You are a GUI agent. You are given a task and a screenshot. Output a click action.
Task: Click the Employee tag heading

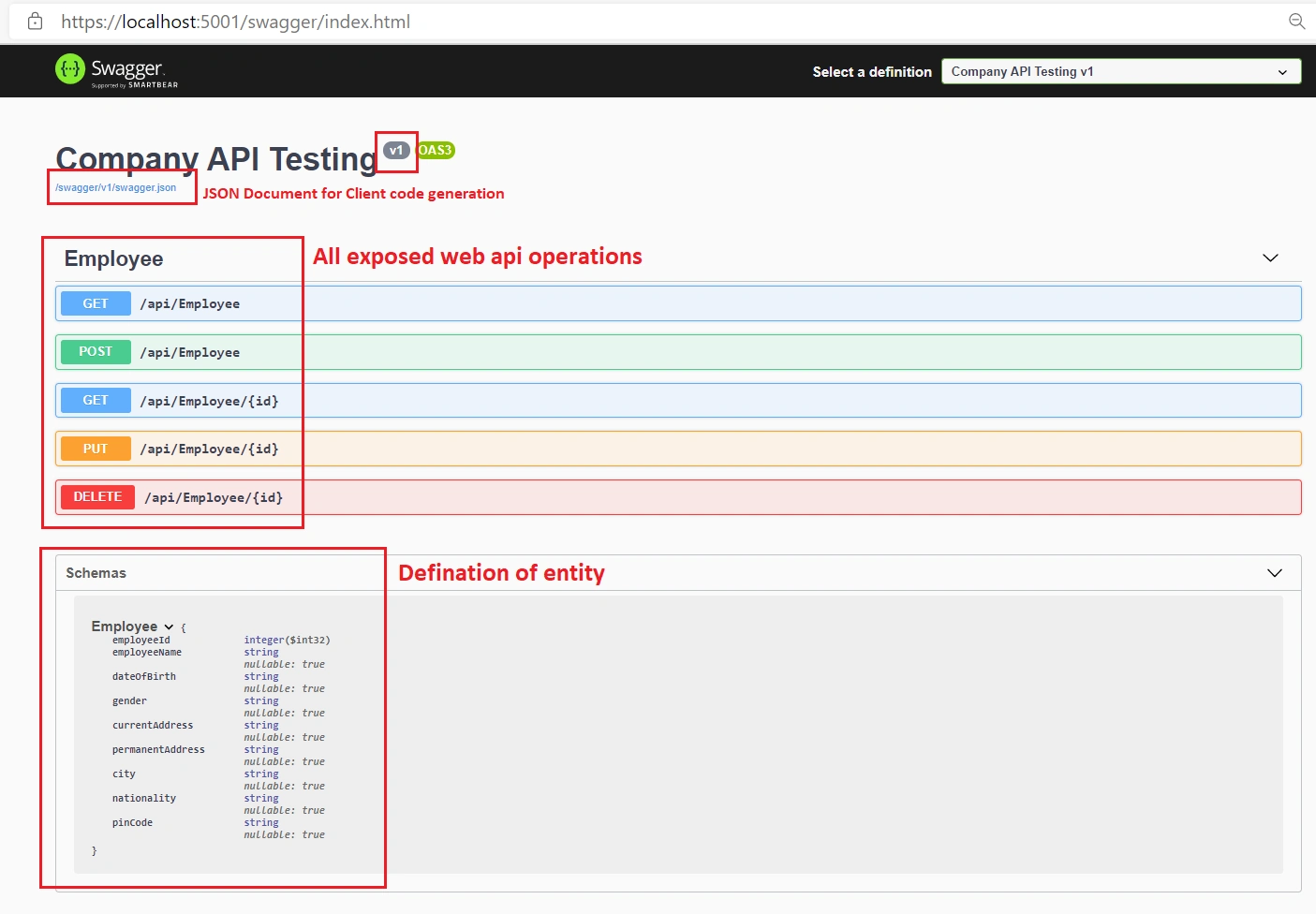pyautogui.click(x=113, y=258)
